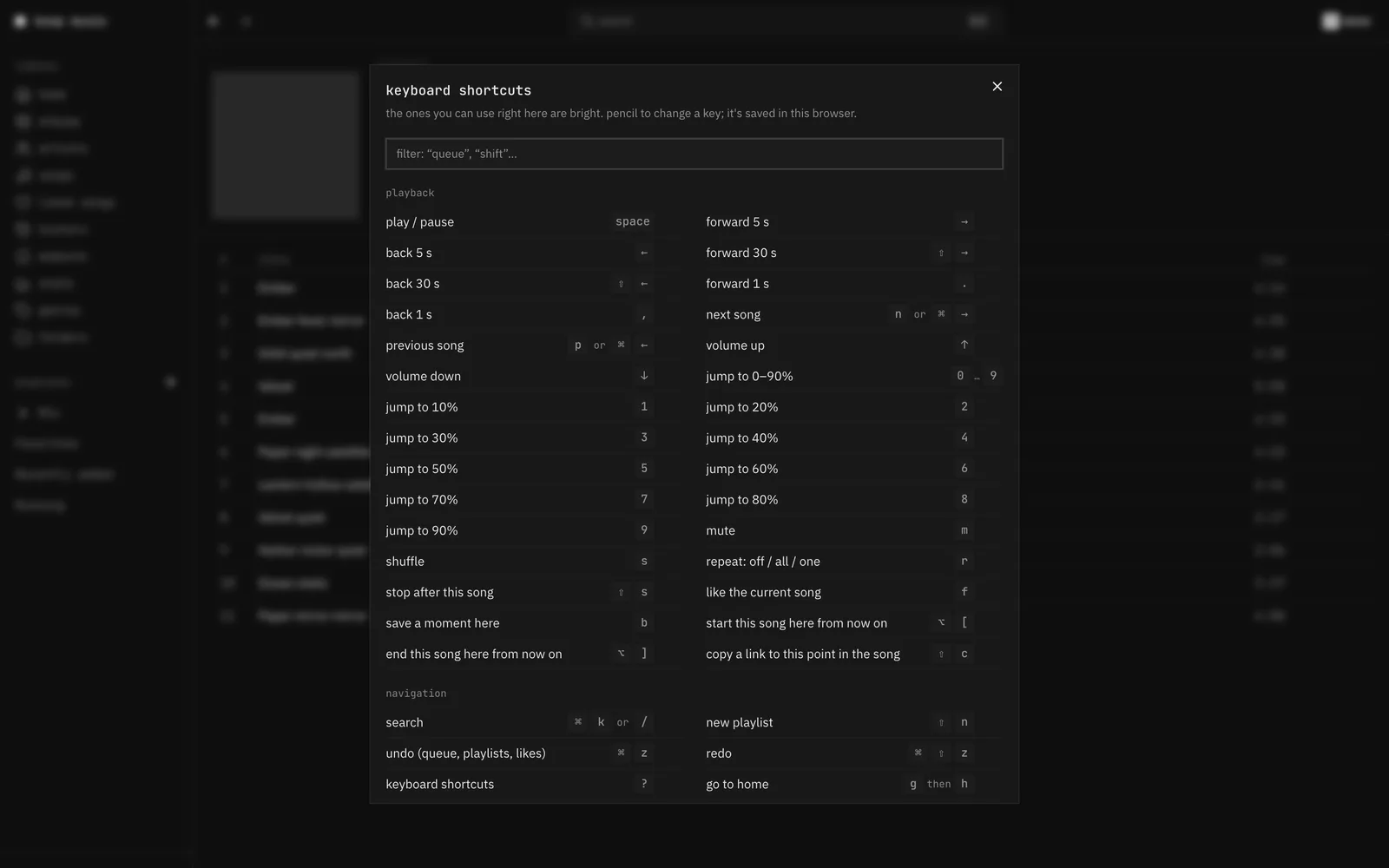Click the 'h' key of go to home
This screenshot has height=868, width=1389.
click(x=964, y=784)
